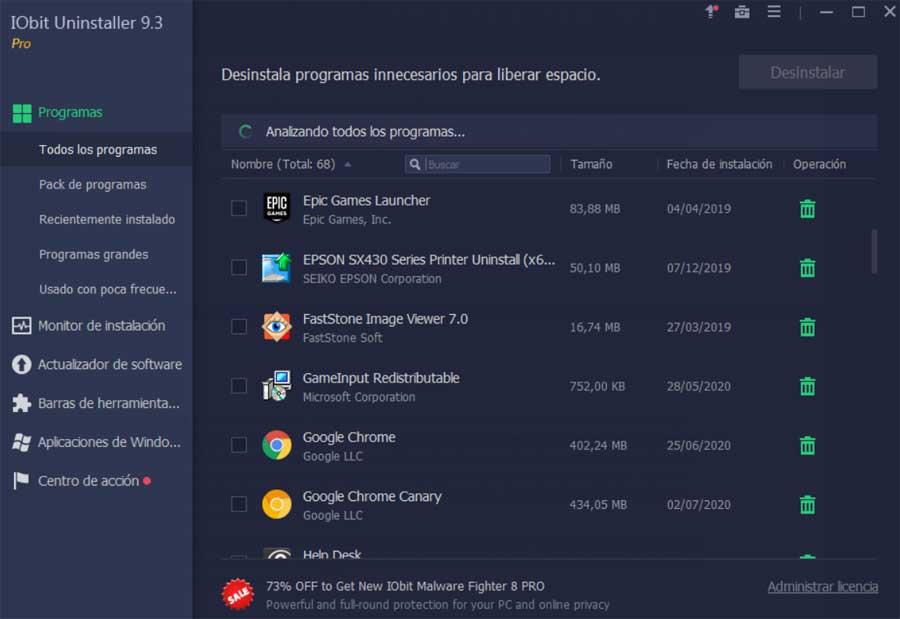Click the program list vertical scrollbar
900x619 pixels.
point(874,252)
